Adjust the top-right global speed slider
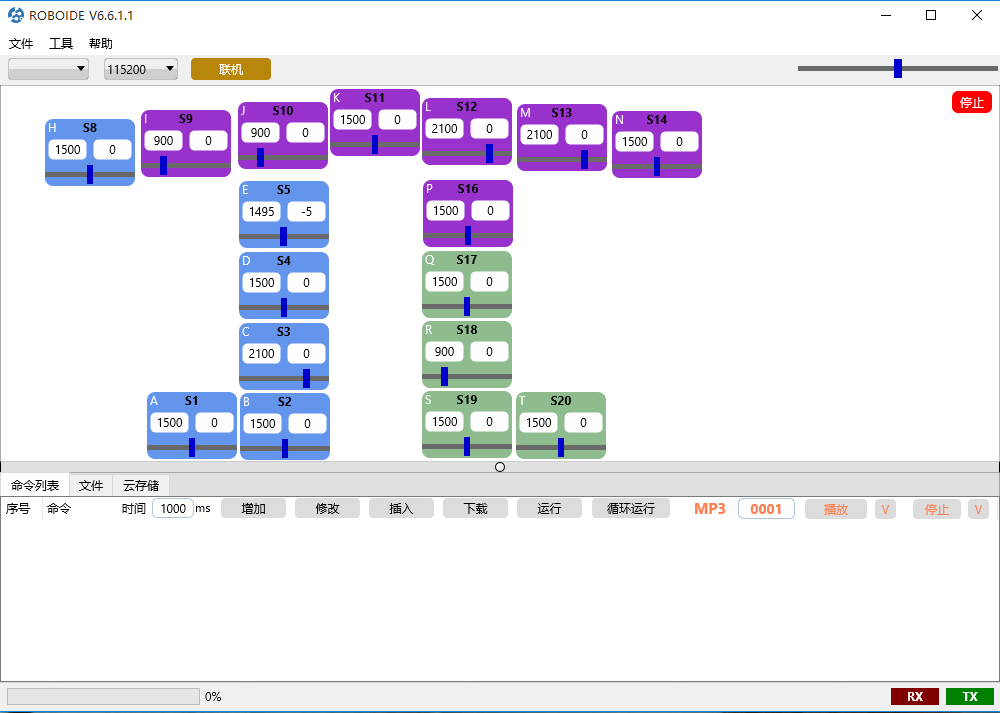Viewport: 1000px width, 713px height. click(x=897, y=68)
